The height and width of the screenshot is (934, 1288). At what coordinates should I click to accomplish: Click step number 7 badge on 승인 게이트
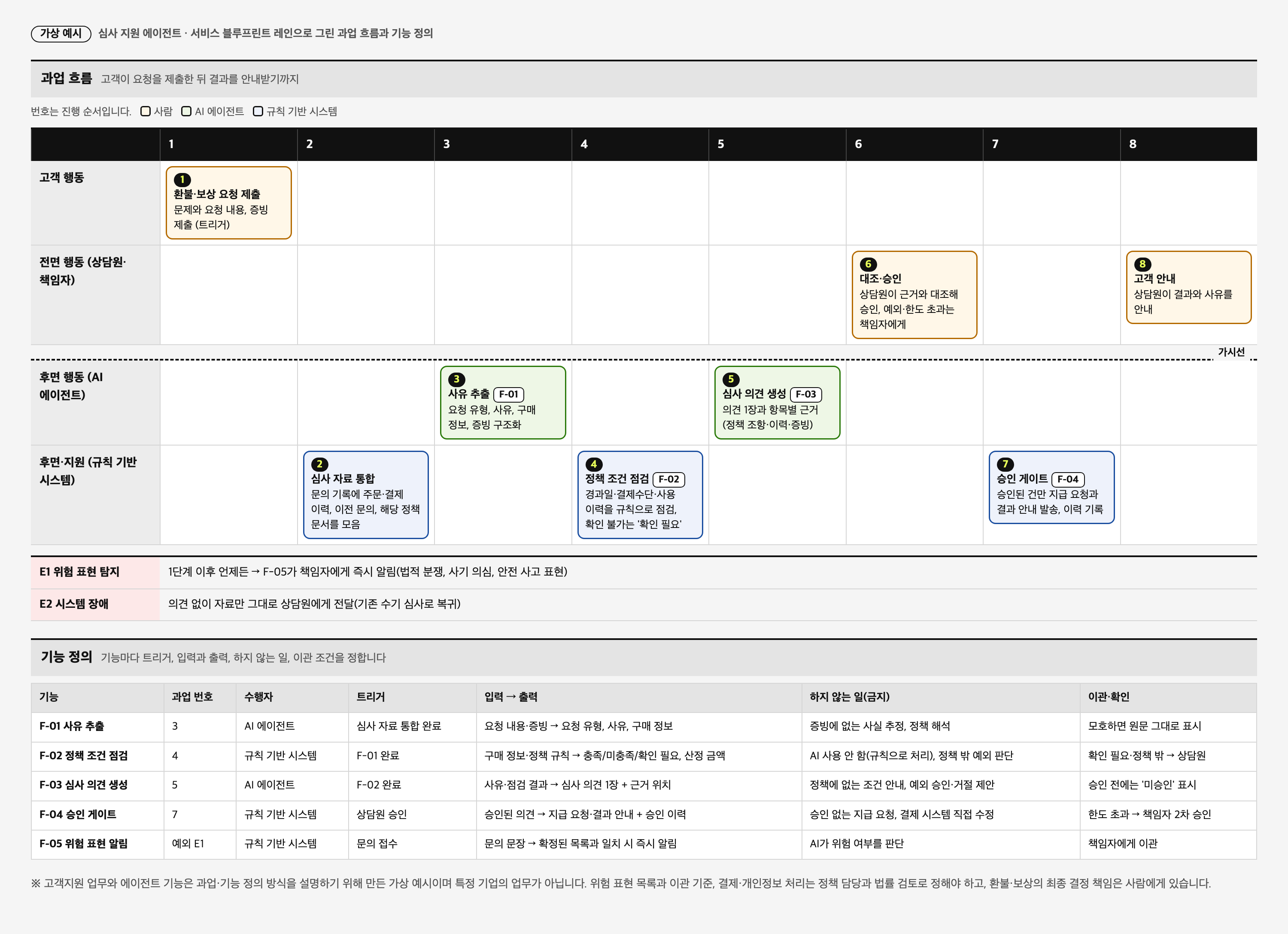(x=1005, y=464)
